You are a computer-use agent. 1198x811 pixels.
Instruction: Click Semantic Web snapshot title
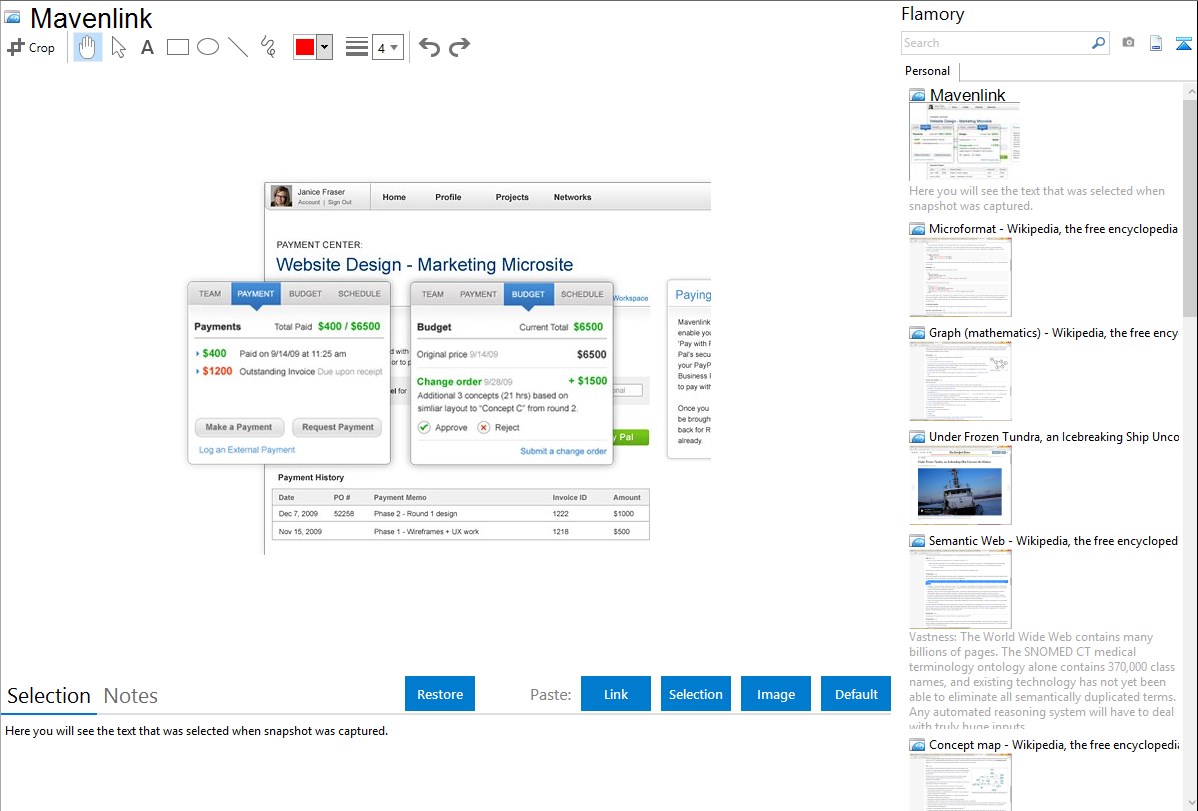point(1053,540)
